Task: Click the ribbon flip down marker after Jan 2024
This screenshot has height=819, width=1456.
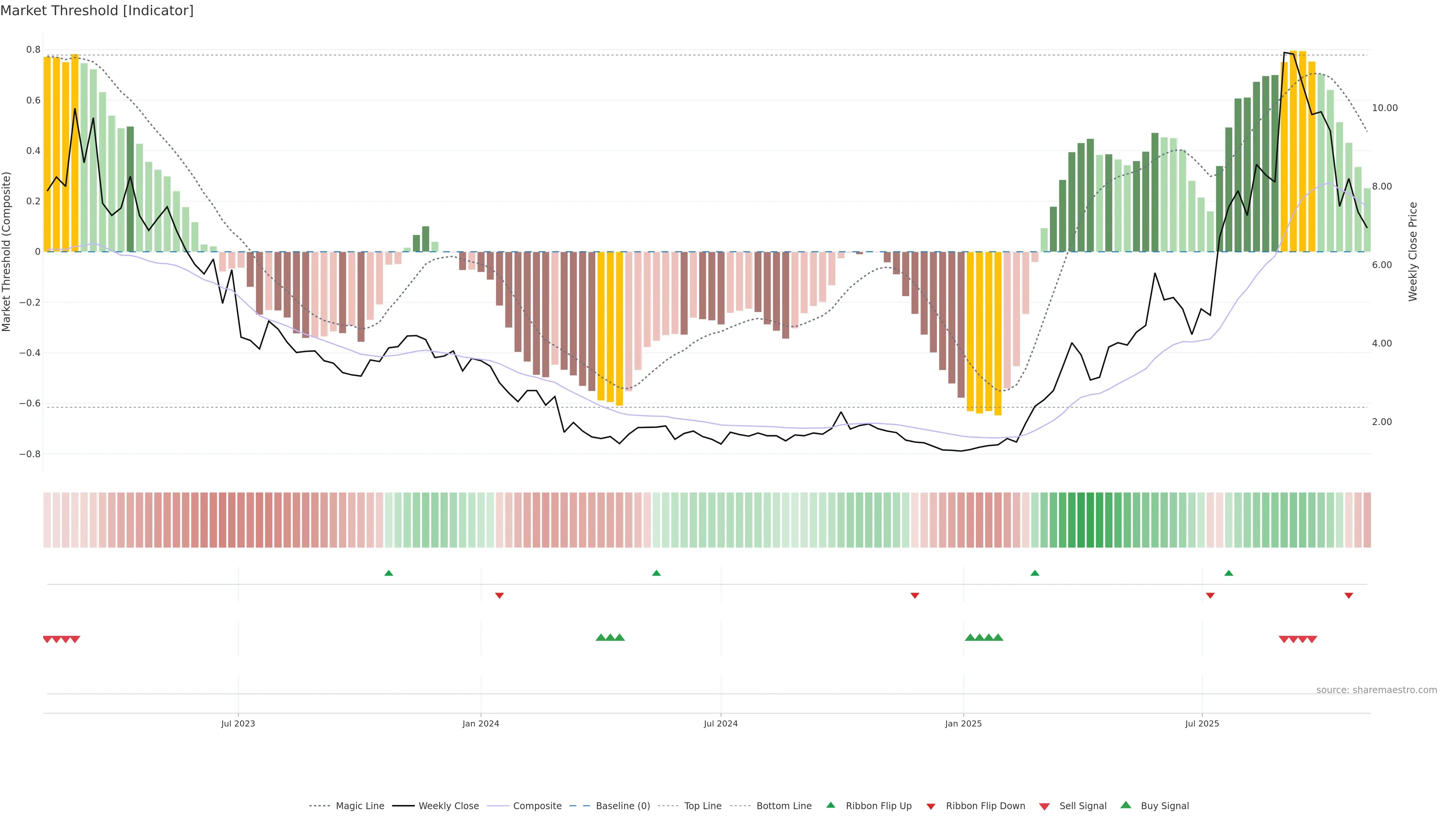Action: tap(499, 595)
